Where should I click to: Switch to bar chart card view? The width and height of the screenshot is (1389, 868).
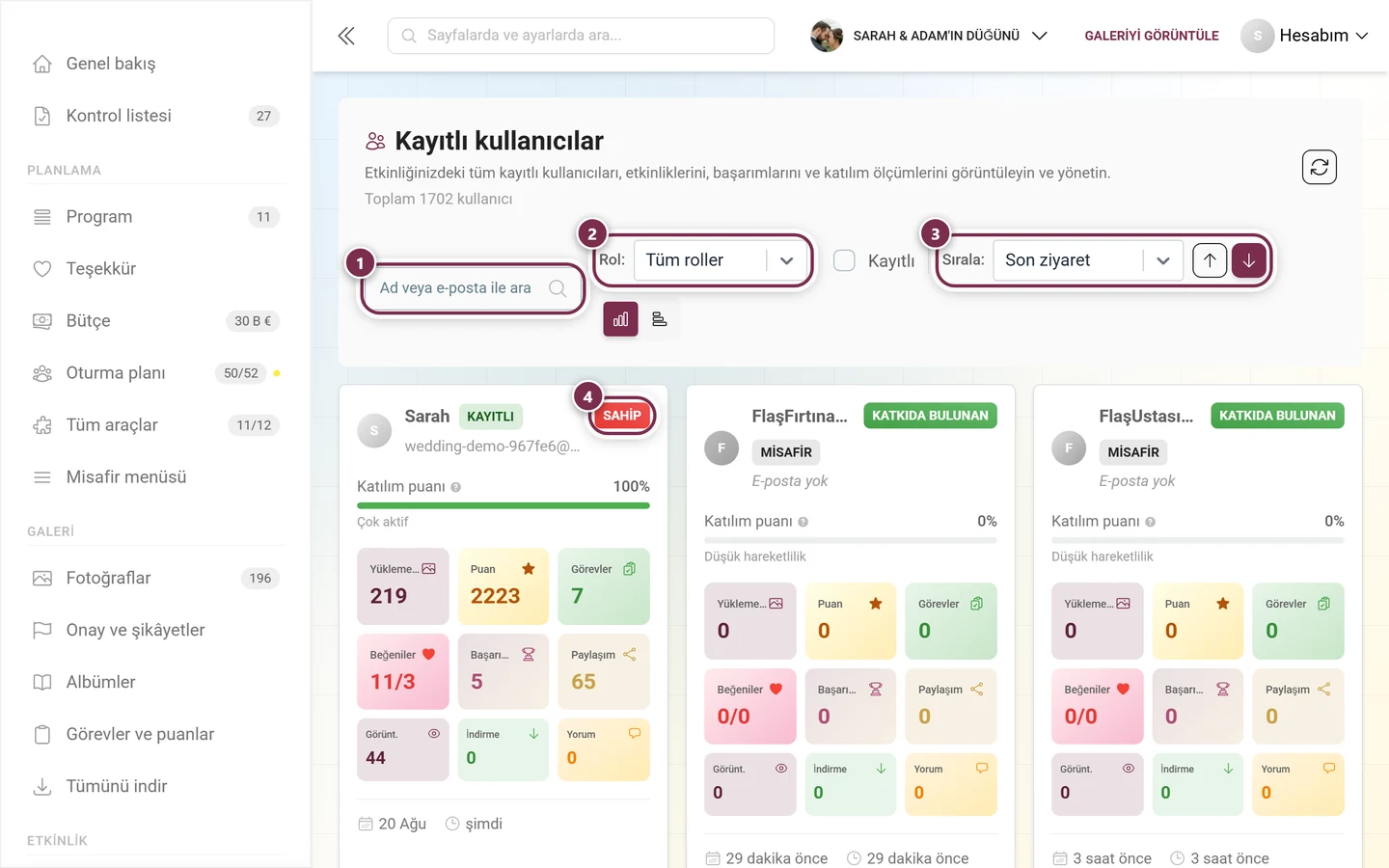[x=620, y=319]
